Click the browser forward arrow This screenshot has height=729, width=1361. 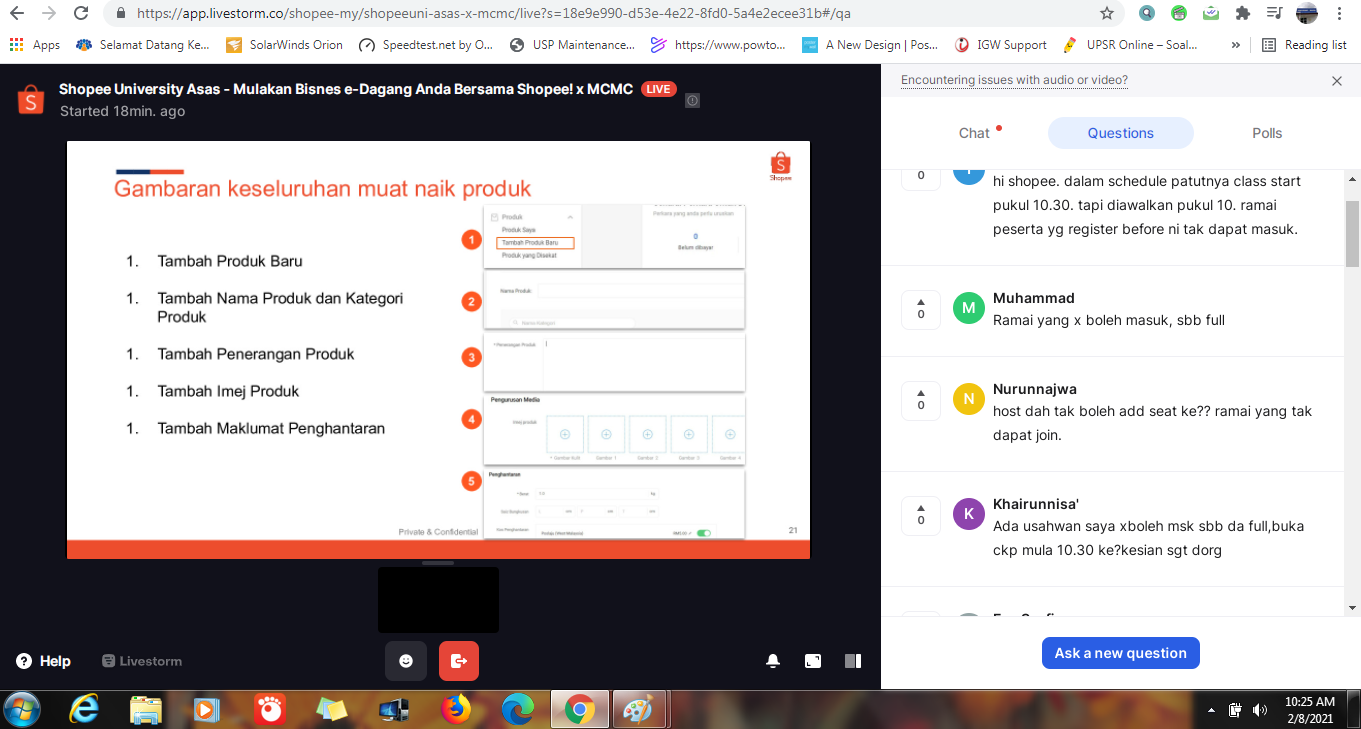click(49, 14)
